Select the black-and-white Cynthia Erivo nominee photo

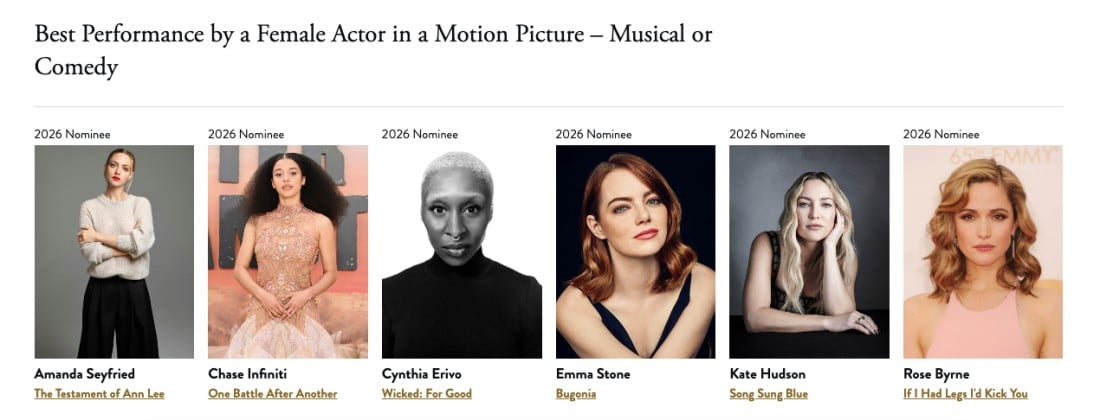[462, 251]
